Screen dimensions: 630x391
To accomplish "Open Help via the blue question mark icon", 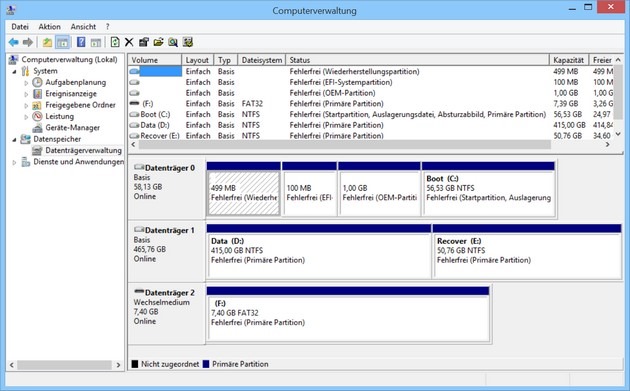I will pyautogui.click(x=81, y=42).
